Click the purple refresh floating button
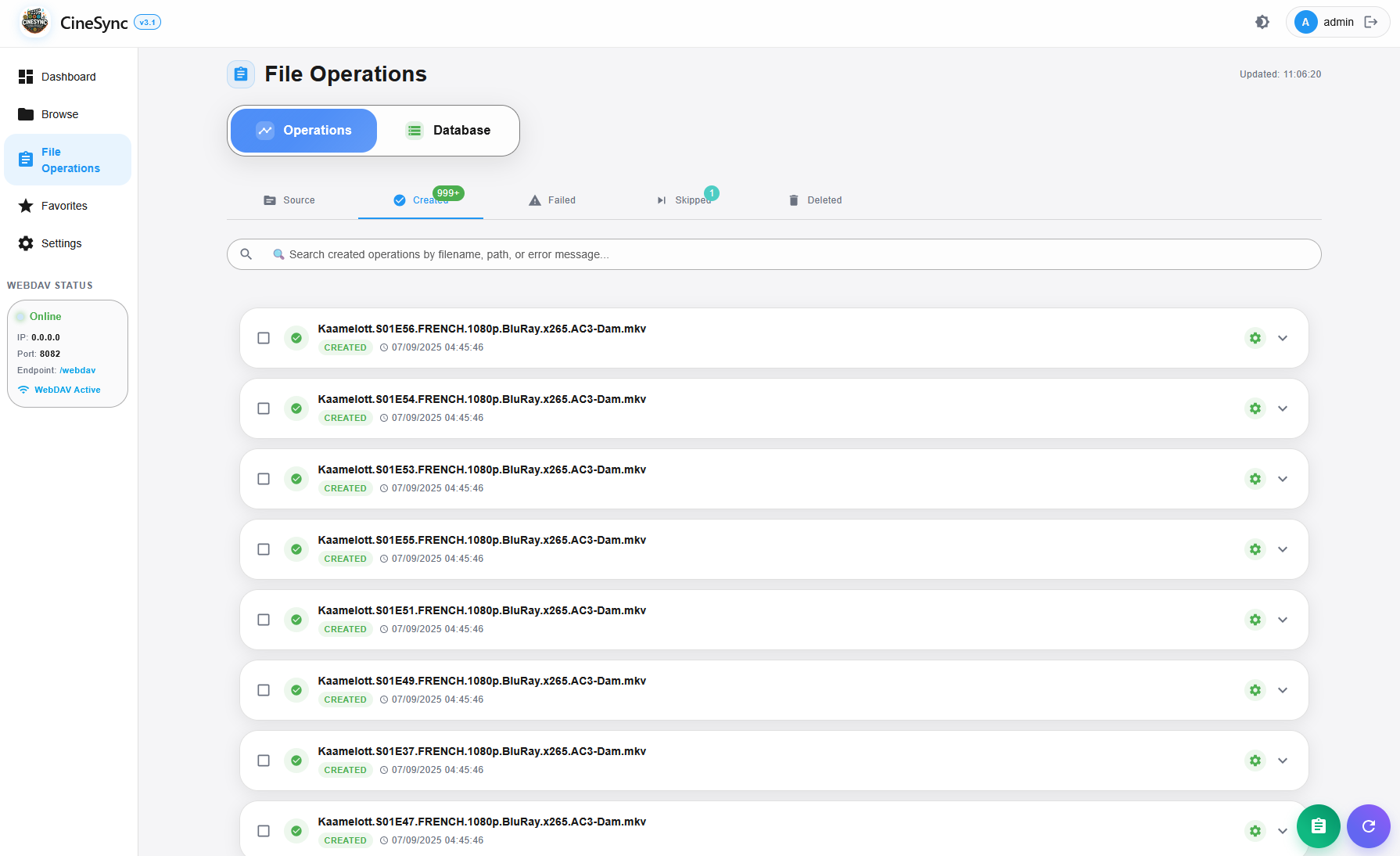This screenshot has height=856, width=1400. pos(1368,826)
